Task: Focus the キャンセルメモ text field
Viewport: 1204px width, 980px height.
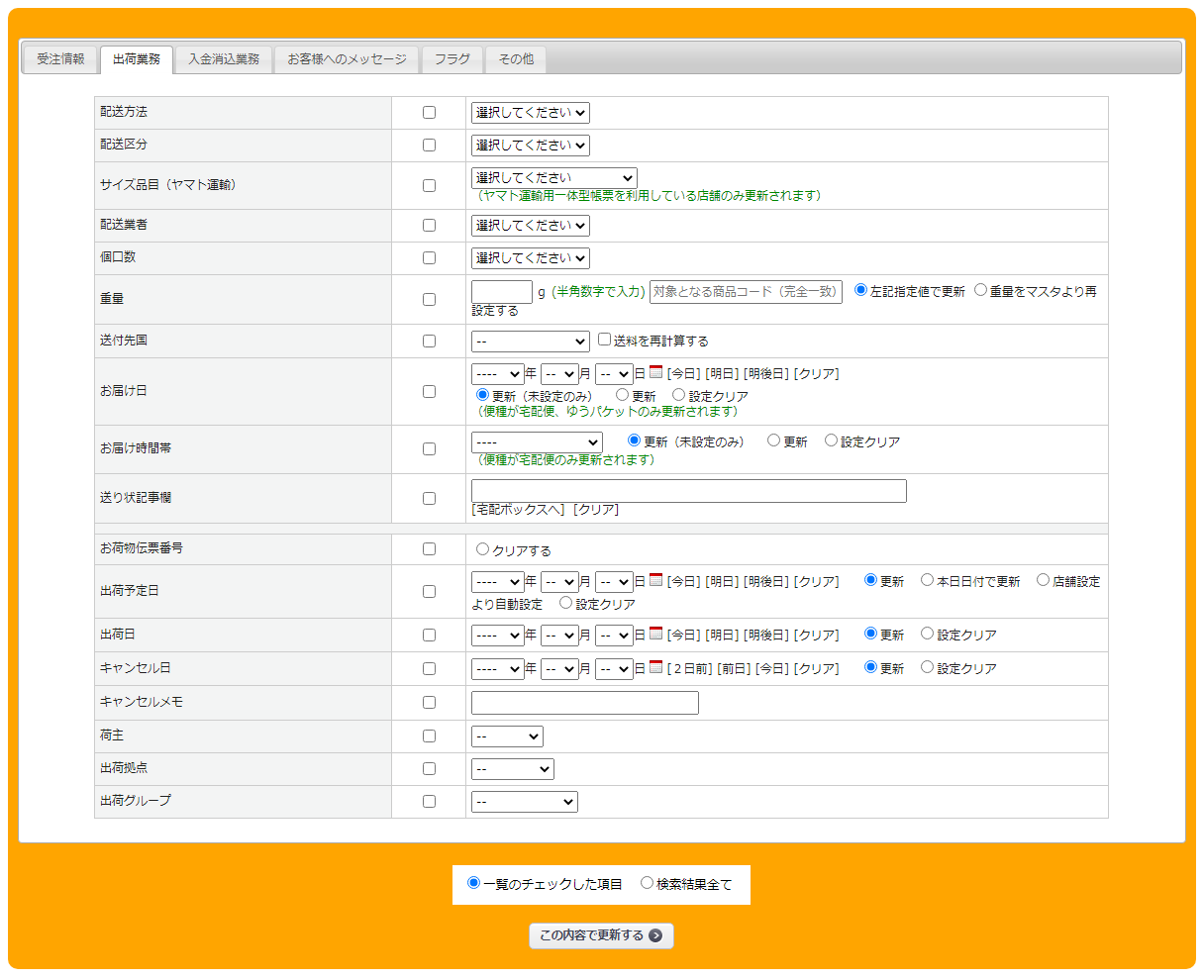Action: click(x=584, y=703)
